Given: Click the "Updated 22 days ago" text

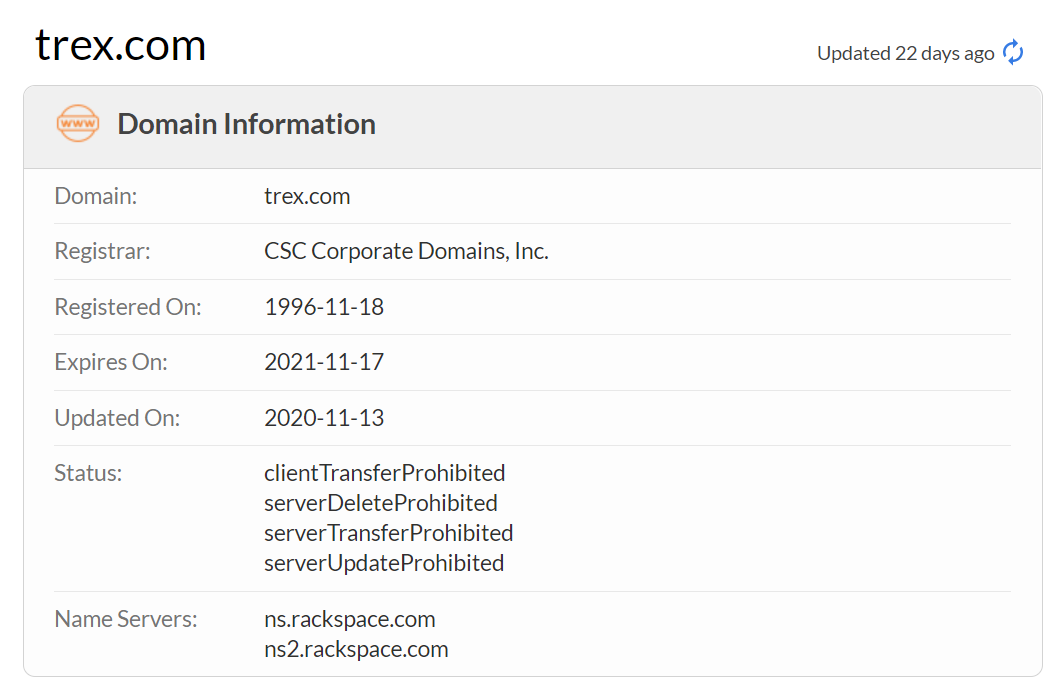Looking at the screenshot, I should [905, 53].
